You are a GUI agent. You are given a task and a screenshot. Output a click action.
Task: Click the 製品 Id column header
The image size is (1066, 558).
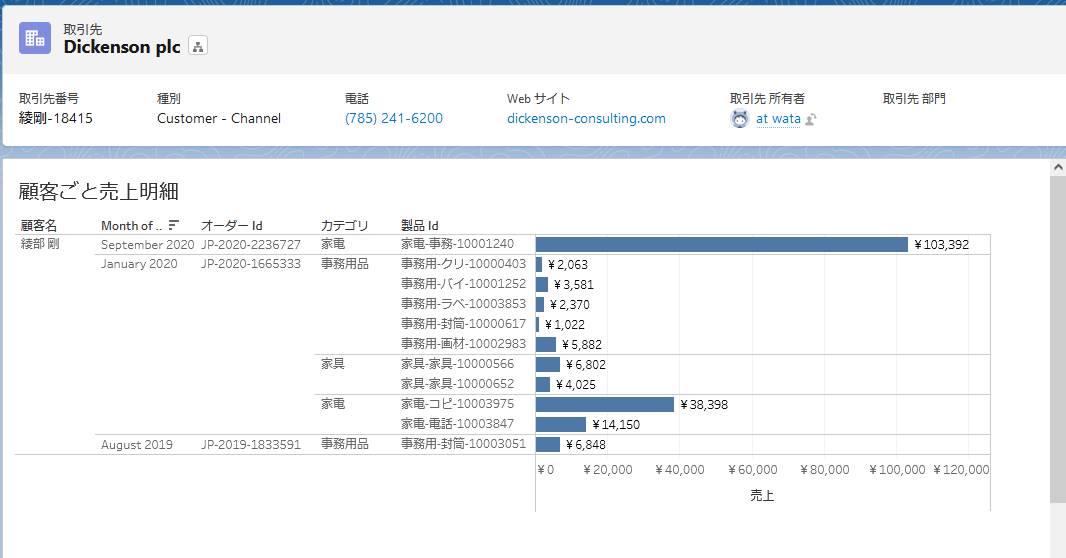pos(419,226)
